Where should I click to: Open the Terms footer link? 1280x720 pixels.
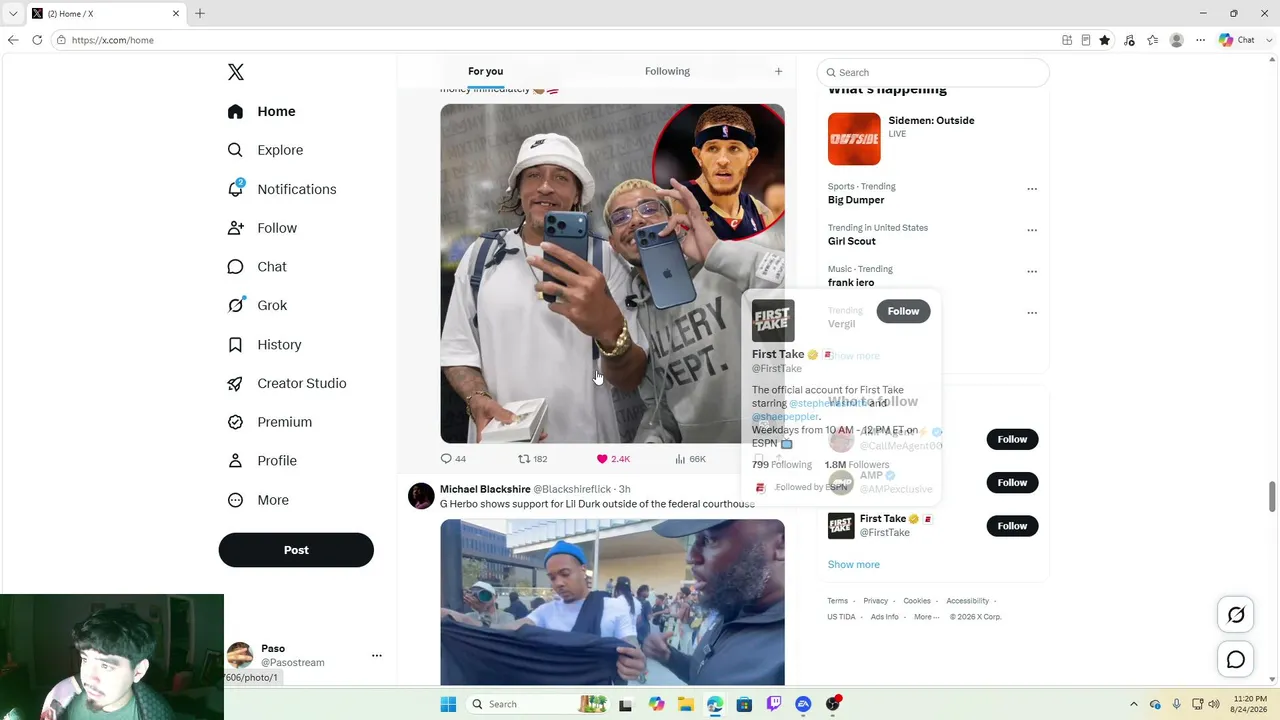point(837,601)
